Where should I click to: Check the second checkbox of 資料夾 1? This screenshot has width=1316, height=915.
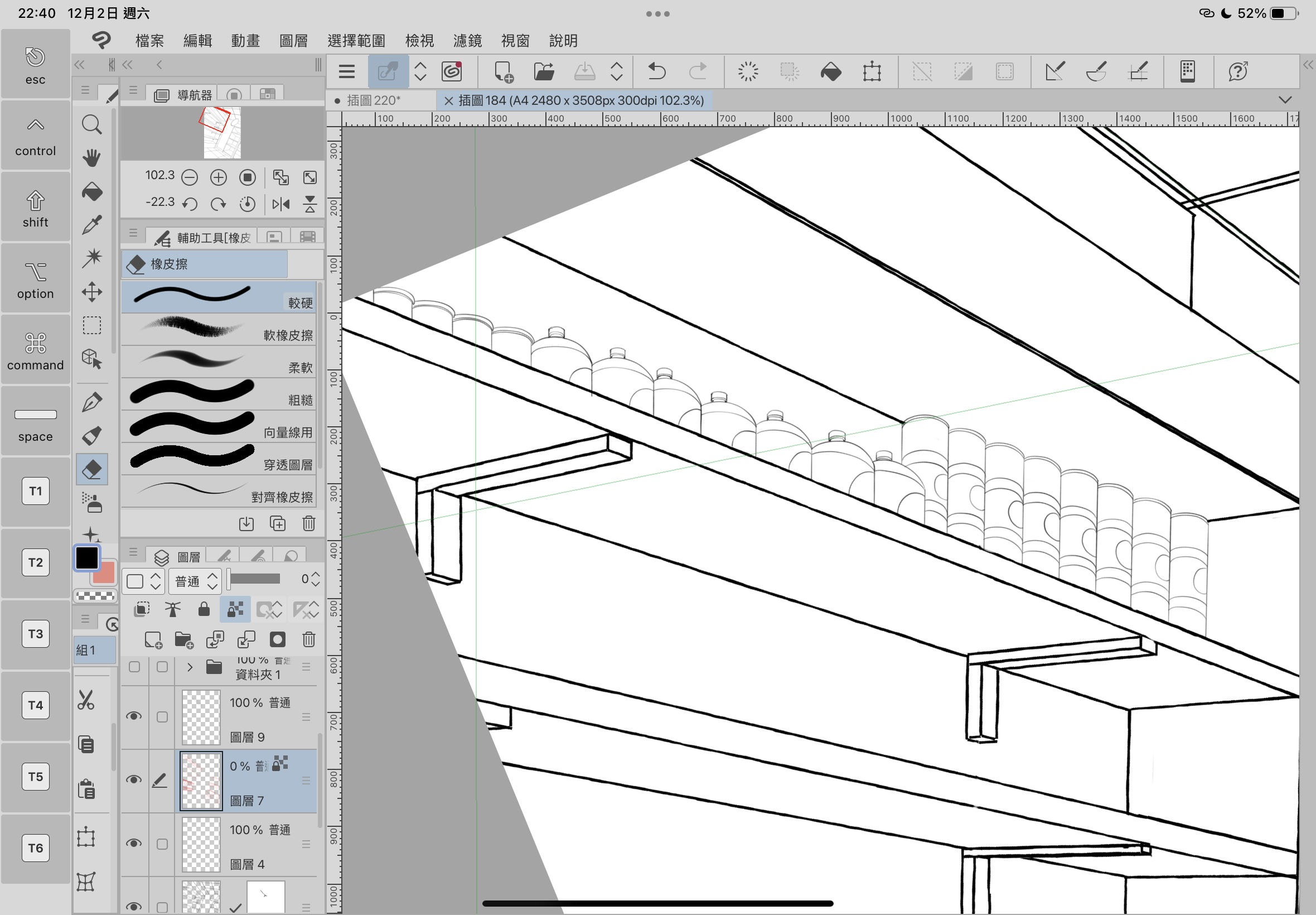tap(162, 667)
